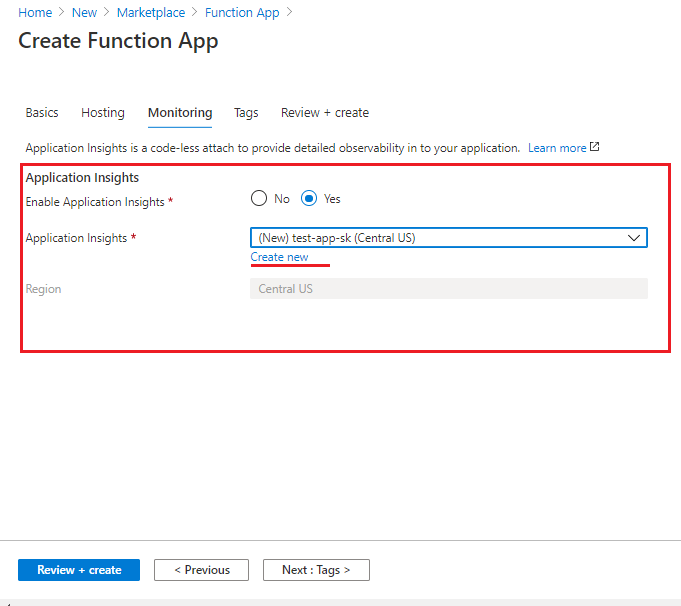Image resolution: width=681 pixels, height=606 pixels.
Task: Switch to the Hosting tab
Action: click(x=103, y=113)
